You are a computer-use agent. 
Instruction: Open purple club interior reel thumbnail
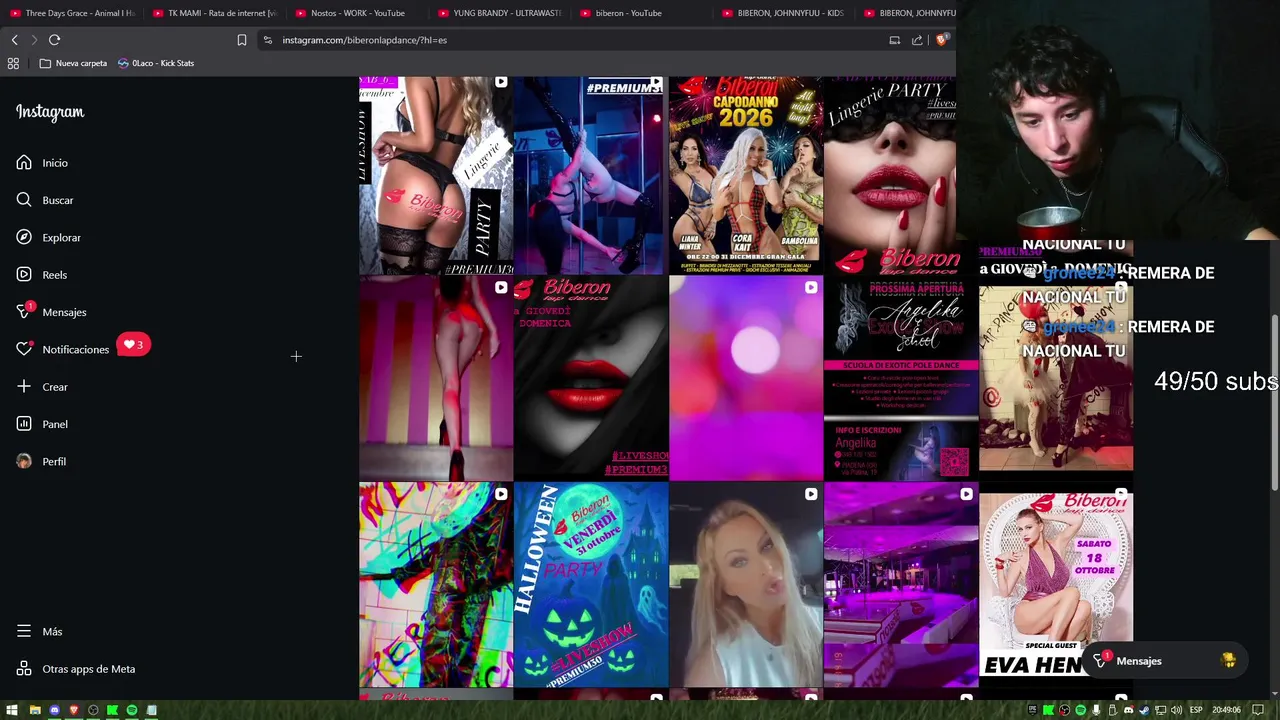[900, 585]
